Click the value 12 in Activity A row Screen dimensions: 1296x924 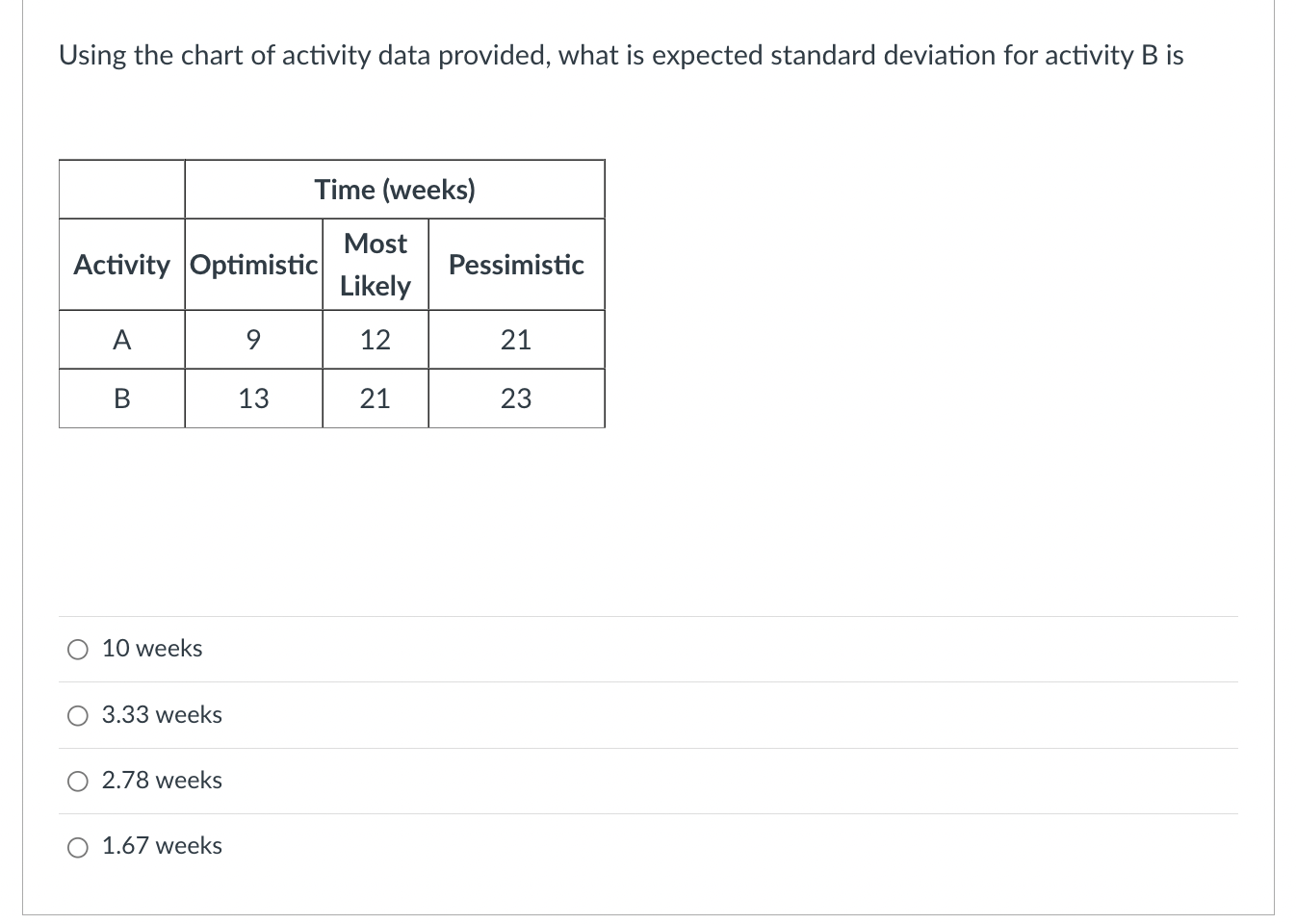(x=375, y=340)
